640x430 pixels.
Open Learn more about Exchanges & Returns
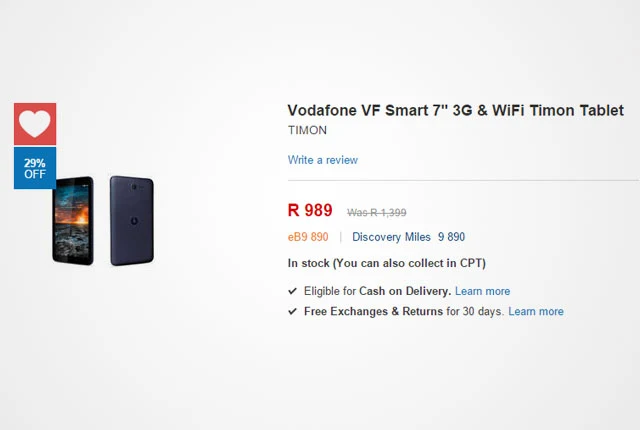(x=536, y=311)
